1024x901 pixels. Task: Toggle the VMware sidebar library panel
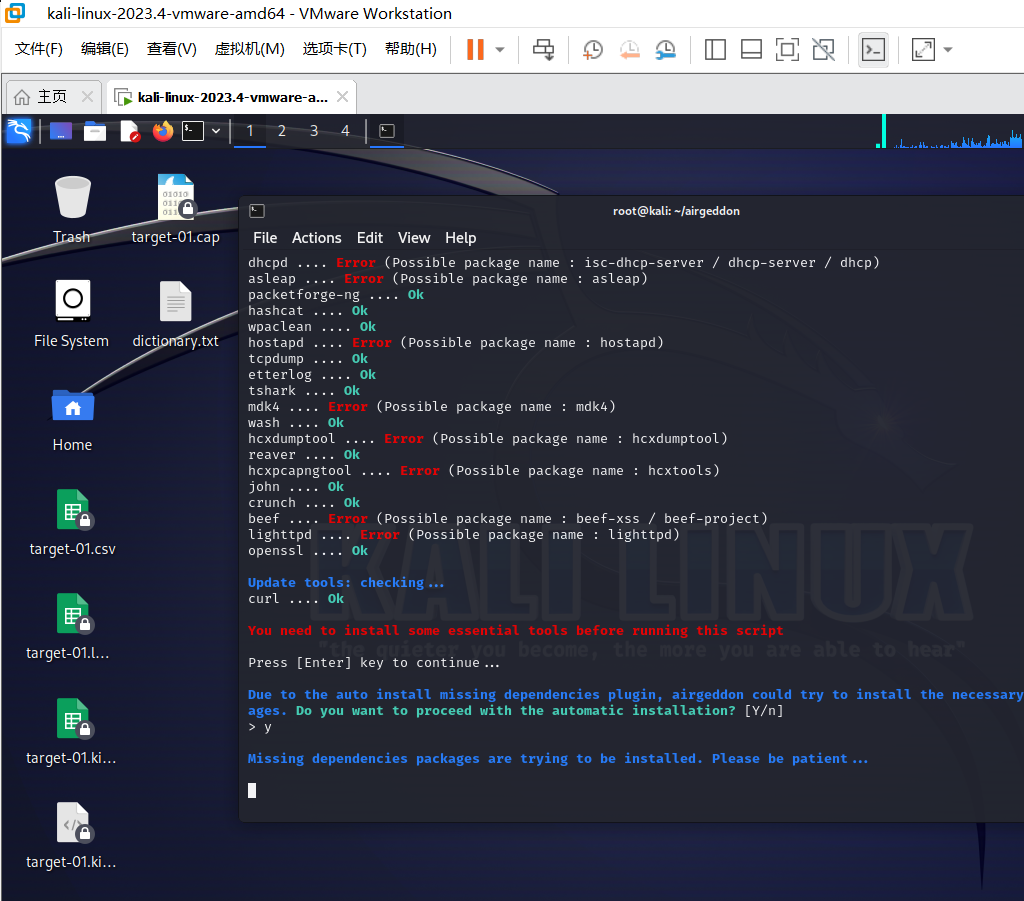[x=715, y=49]
